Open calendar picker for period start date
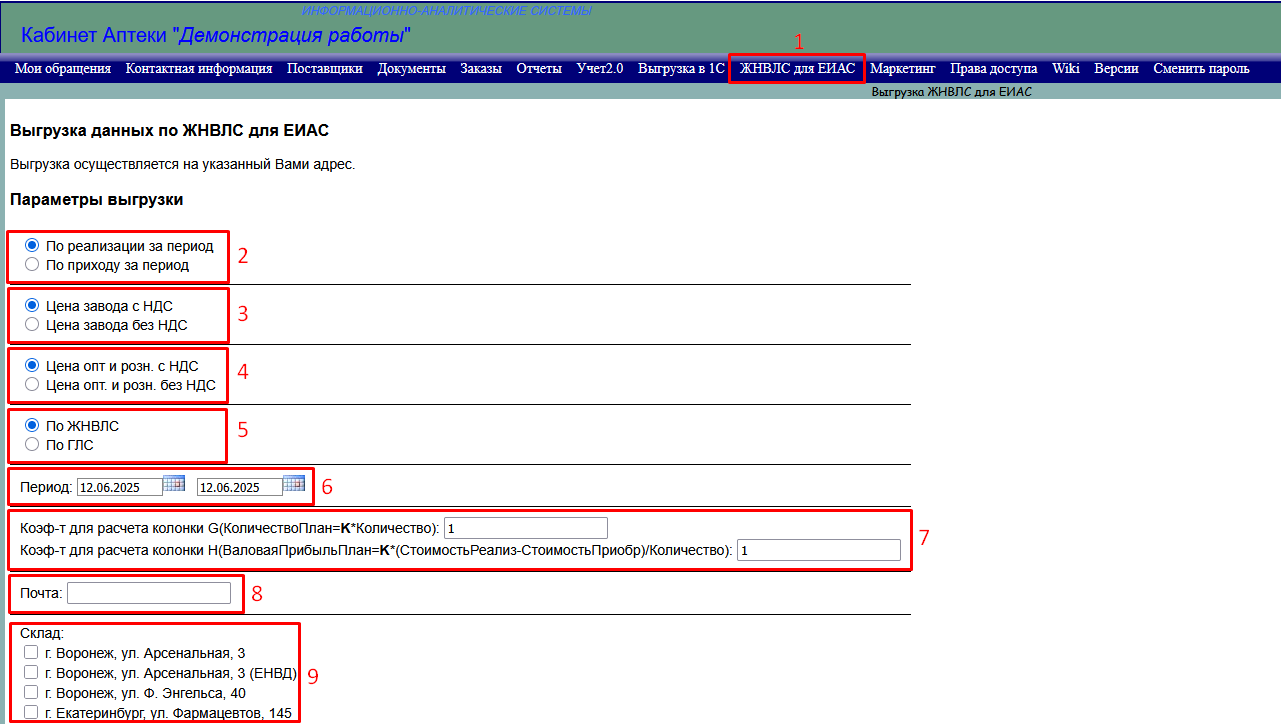The height and width of the screenshot is (724, 1281). click(x=174, y=484)
